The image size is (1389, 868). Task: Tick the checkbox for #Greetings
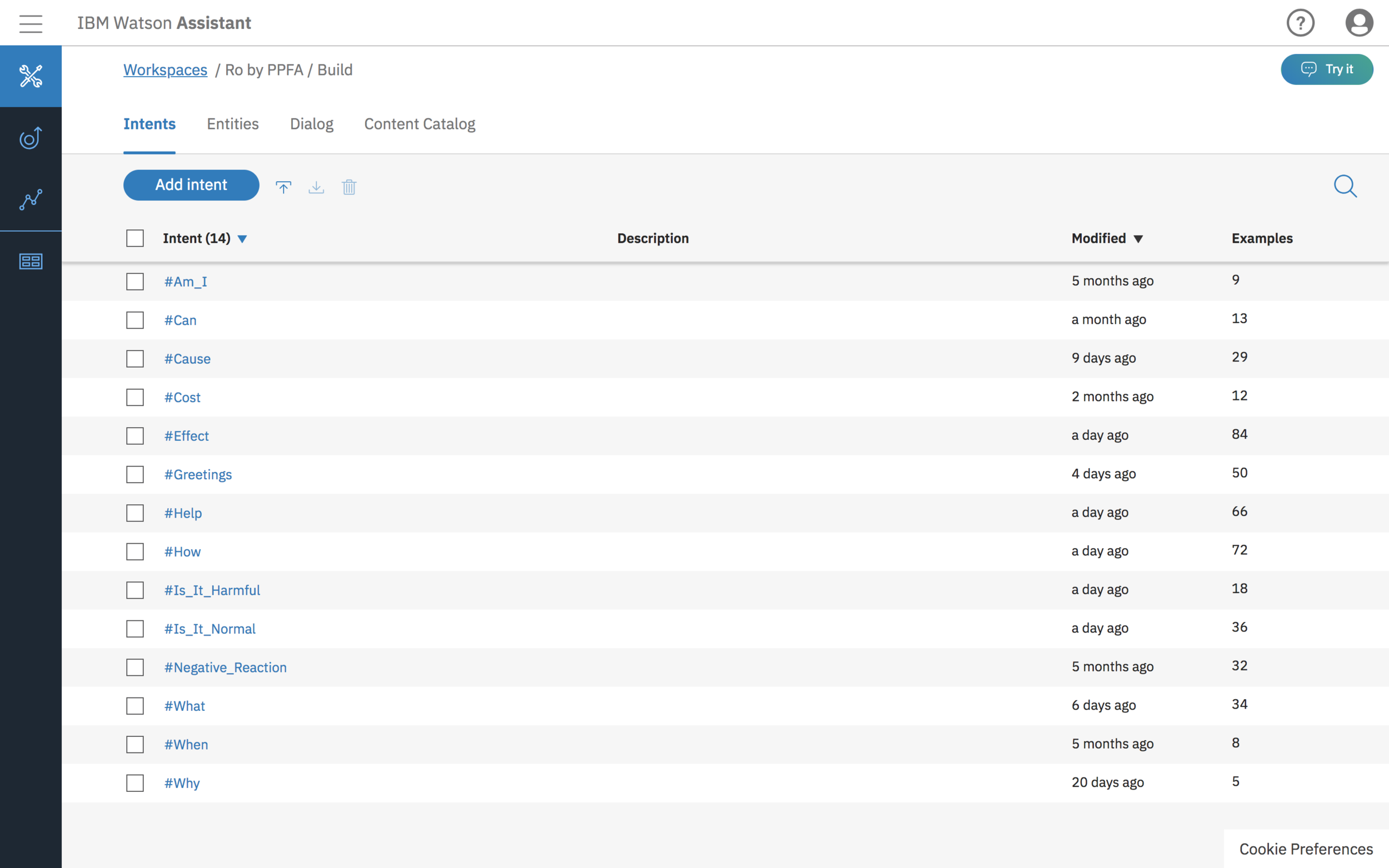pos(135,475)
